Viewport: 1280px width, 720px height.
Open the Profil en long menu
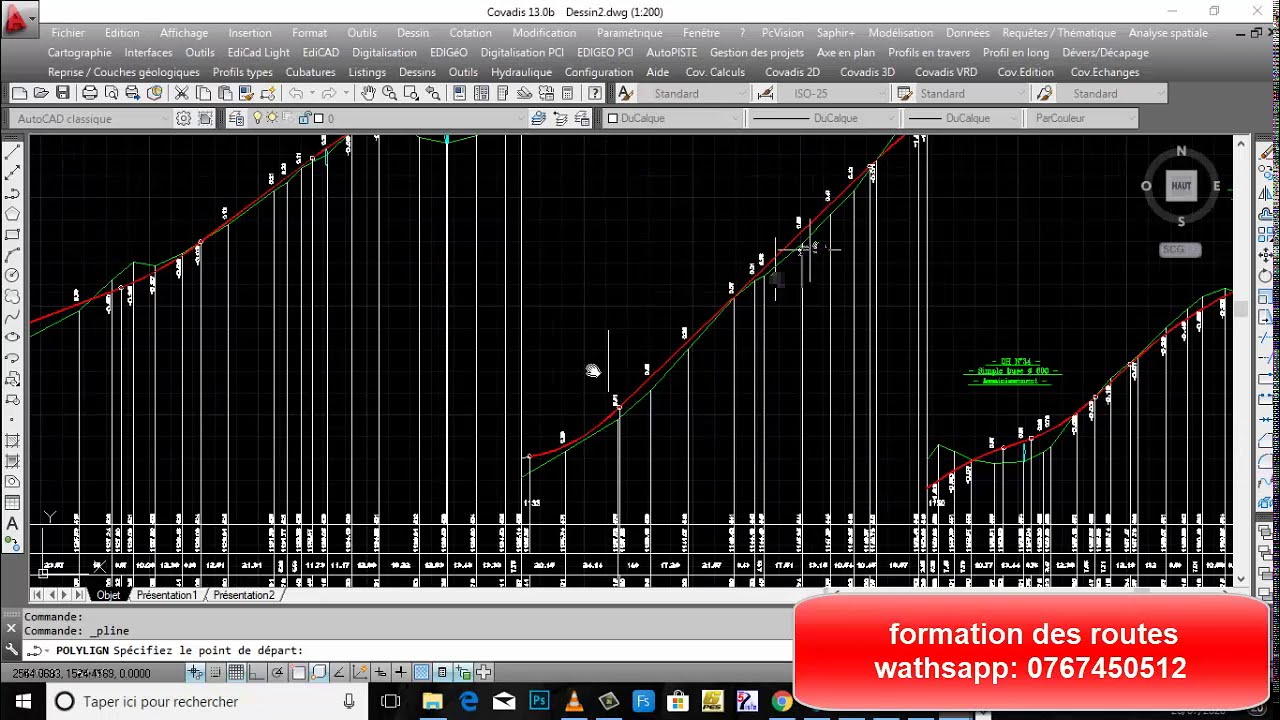tap(1016, 52)
